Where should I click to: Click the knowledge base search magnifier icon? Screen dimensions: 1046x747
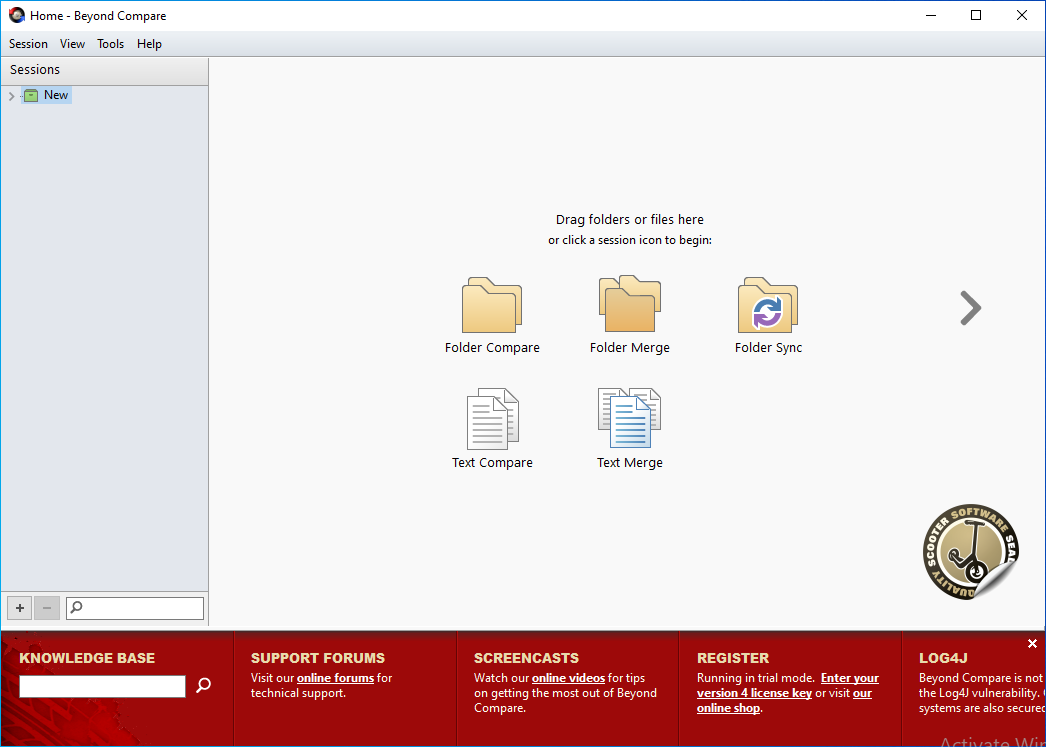pyautogui.click(x=203, y=685)
